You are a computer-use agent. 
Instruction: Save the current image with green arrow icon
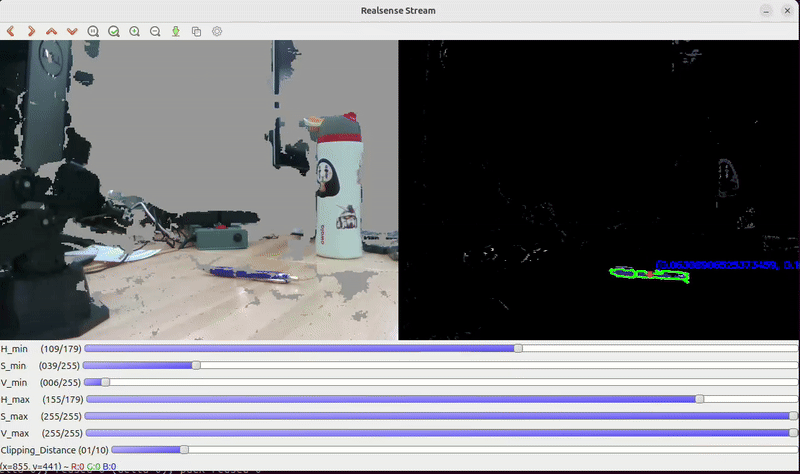pyautogui.click(x=176, y=31)
